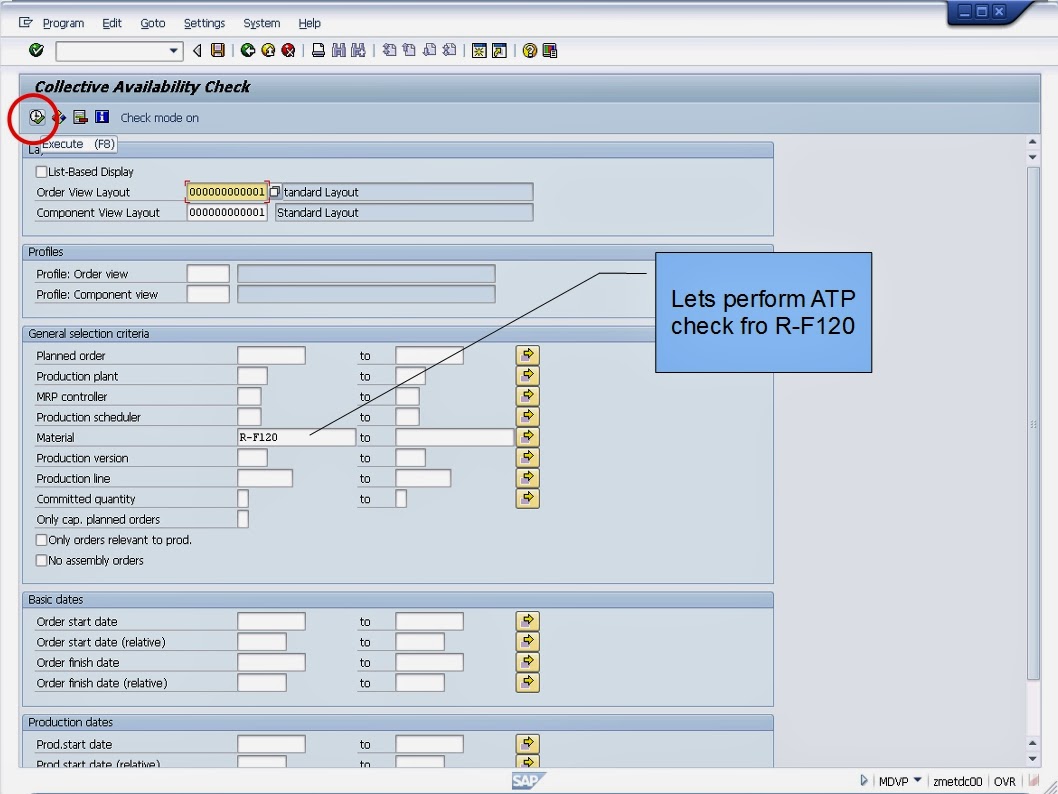
Task: Open the Print icon in the toolbar
Action: 319,49
